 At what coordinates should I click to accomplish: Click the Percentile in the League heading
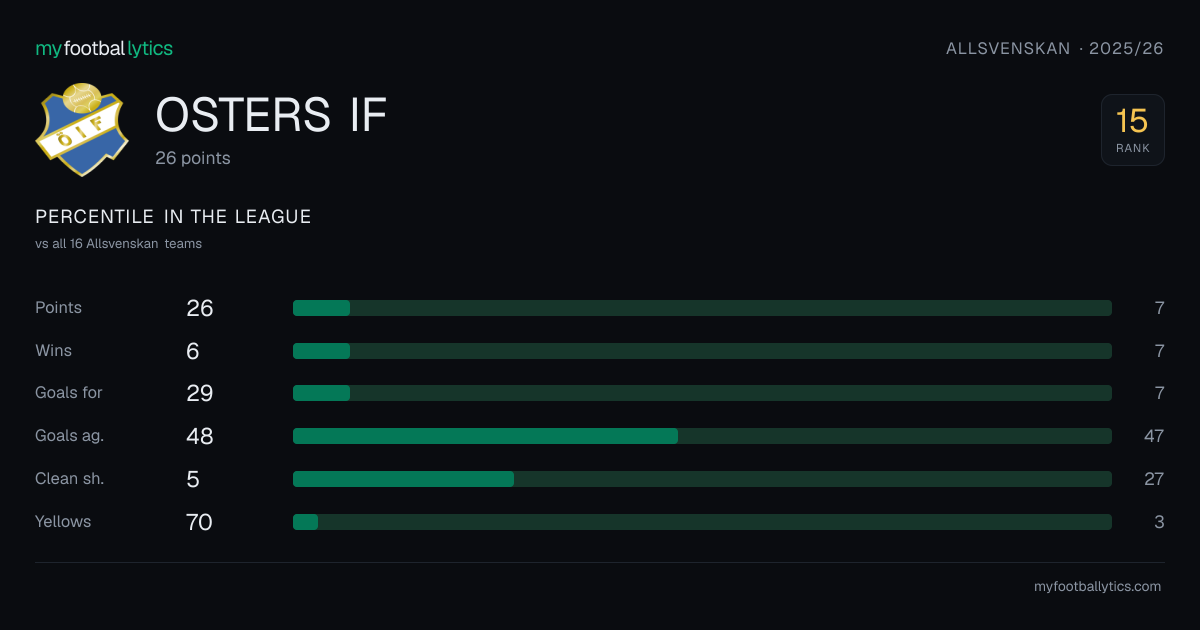(x=173, y=217)
